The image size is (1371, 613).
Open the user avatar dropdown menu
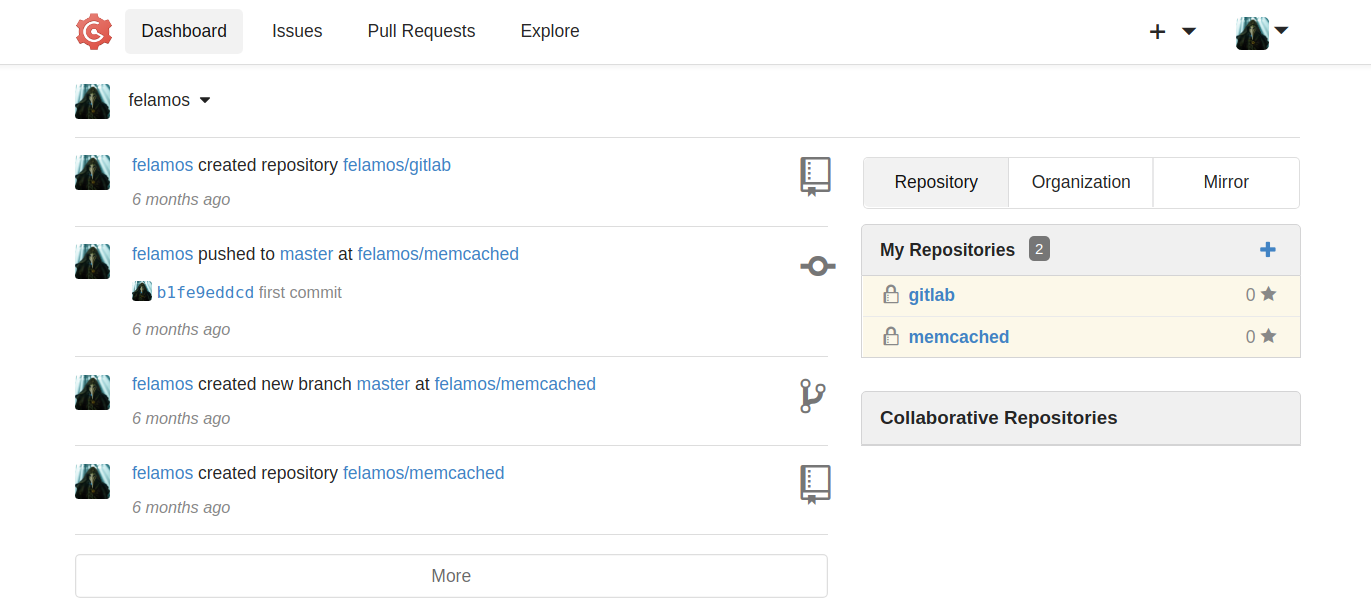(1260, 32)
